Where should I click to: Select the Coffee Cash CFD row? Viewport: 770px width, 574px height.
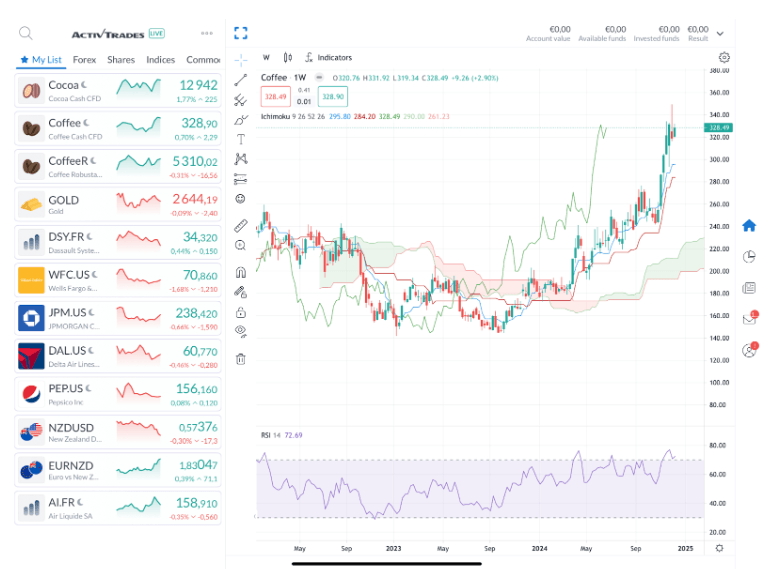118,129
